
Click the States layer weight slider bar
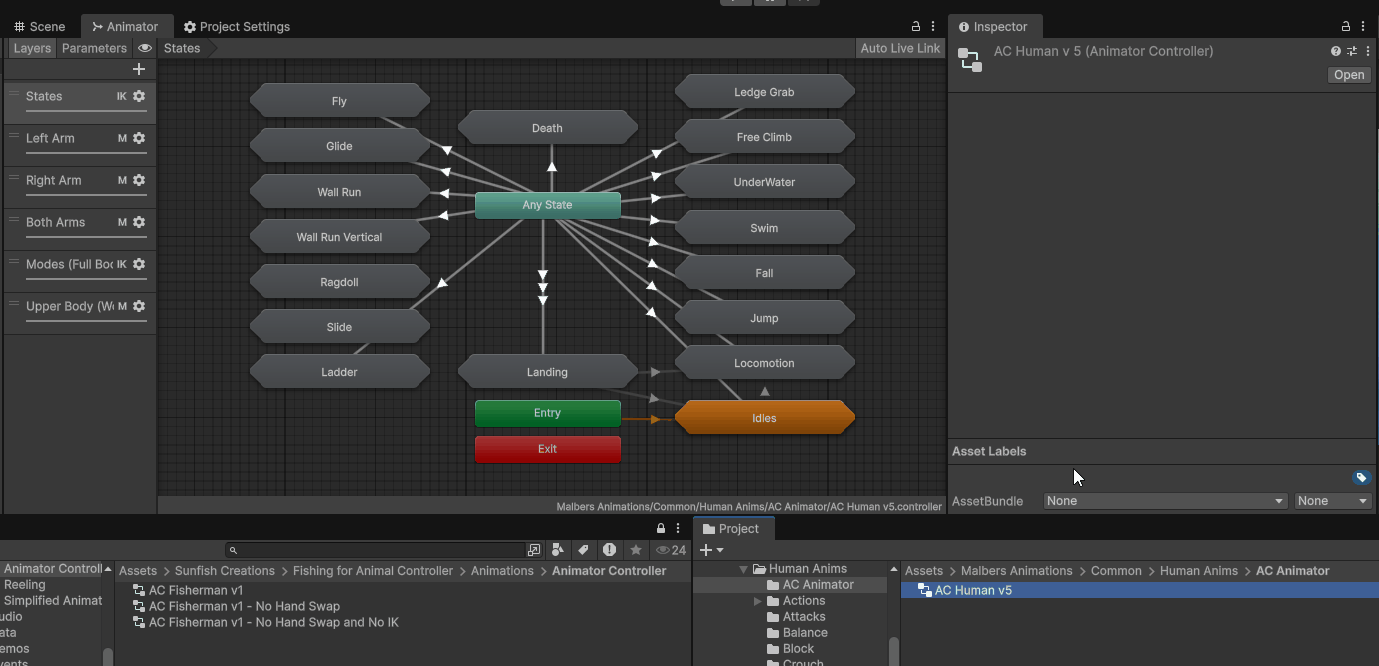[86, 111]
